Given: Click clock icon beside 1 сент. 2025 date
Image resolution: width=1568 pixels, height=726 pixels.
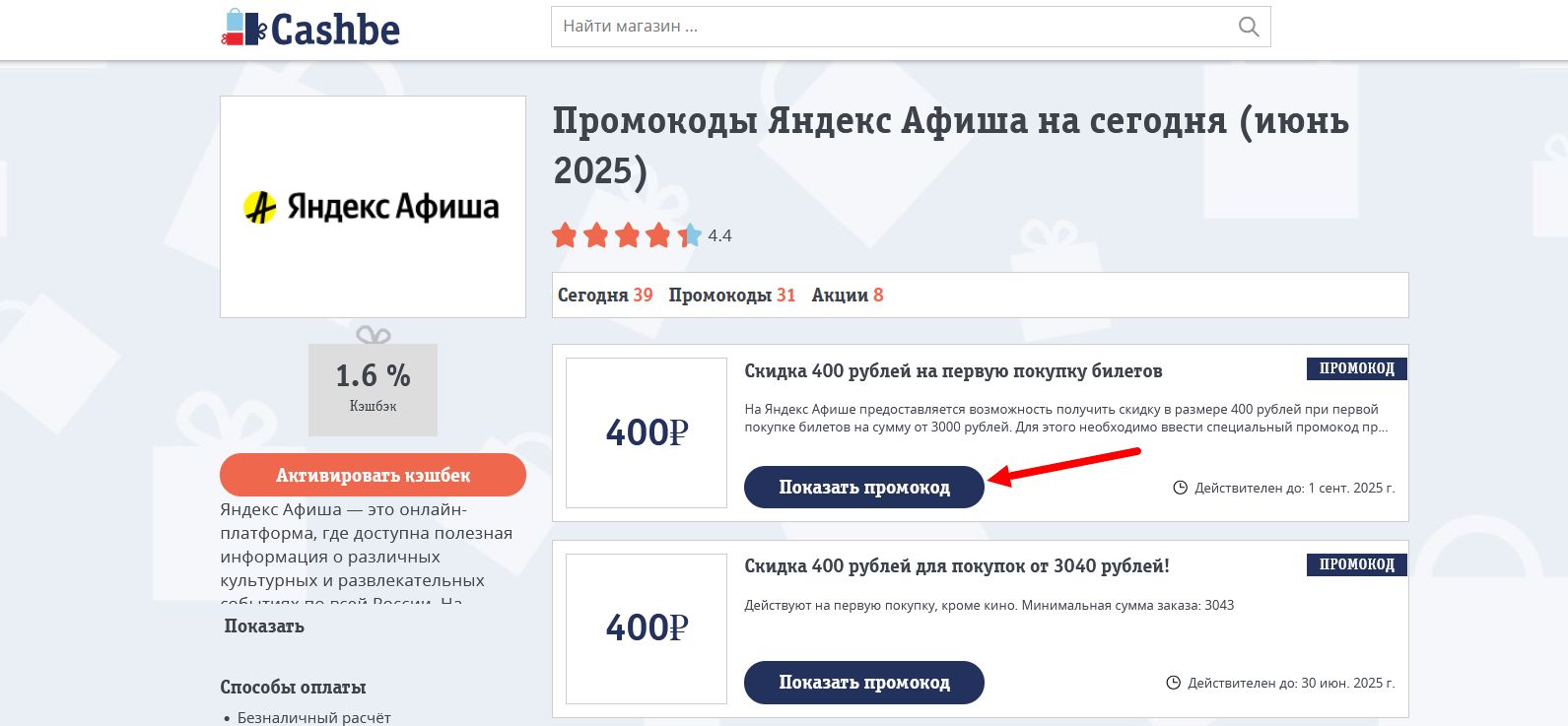Looking at the screenshot, I should (x=1180, y=488).
